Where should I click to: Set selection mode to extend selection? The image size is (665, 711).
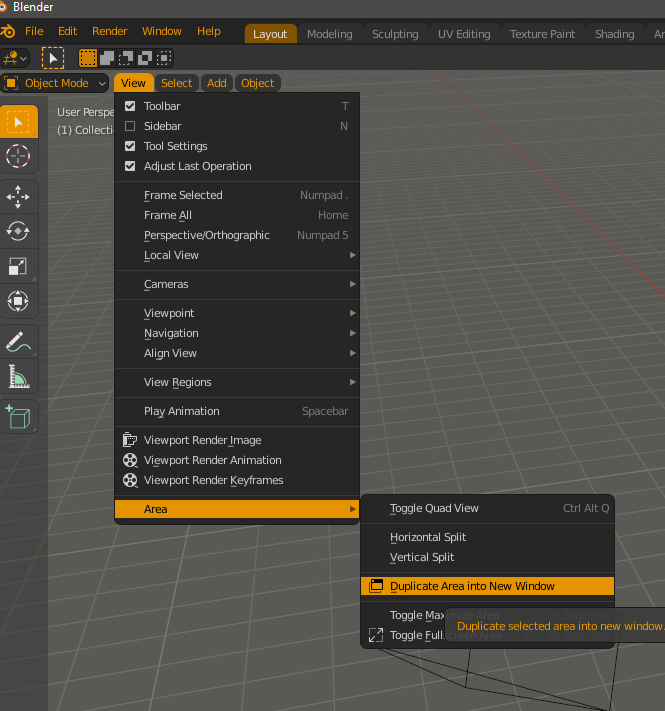(107, 58)
